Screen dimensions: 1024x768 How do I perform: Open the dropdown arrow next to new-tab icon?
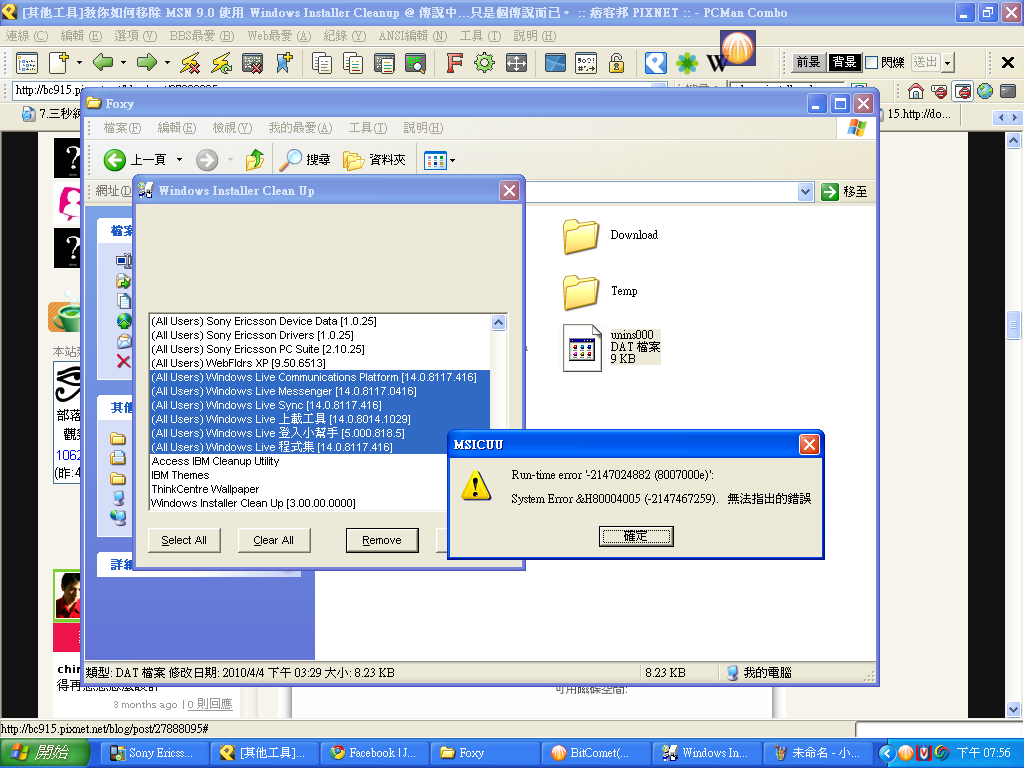tap(79, 63)
